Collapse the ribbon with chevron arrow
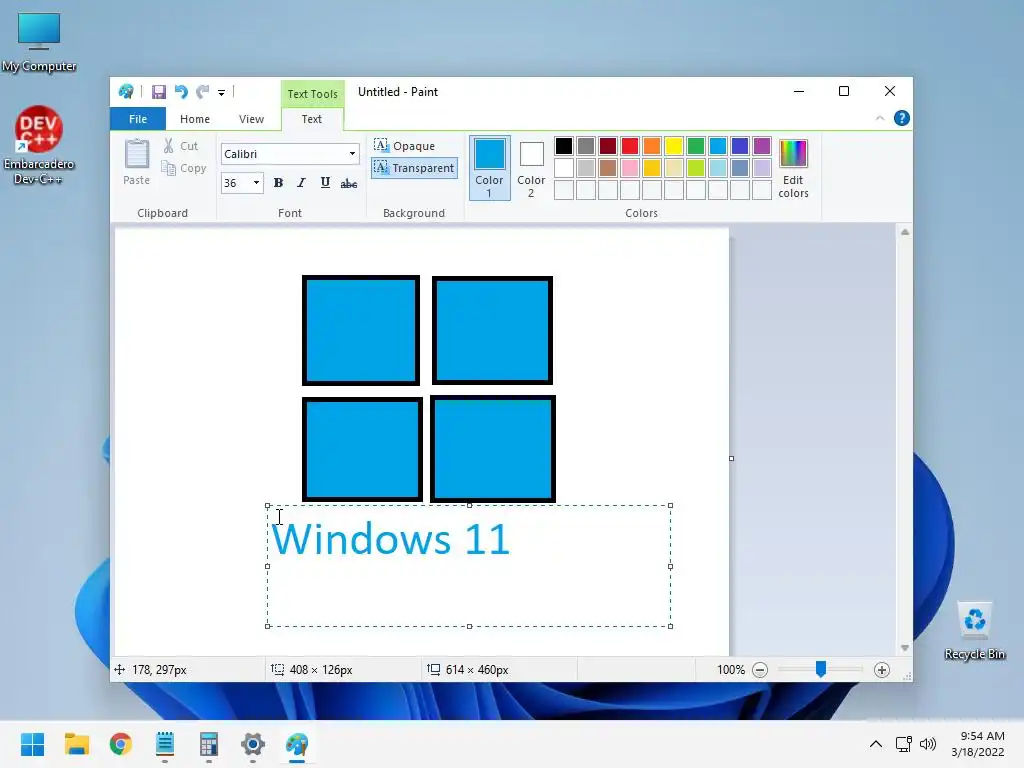The width and height of the screenshot is (1024, 768). [880, 118]
